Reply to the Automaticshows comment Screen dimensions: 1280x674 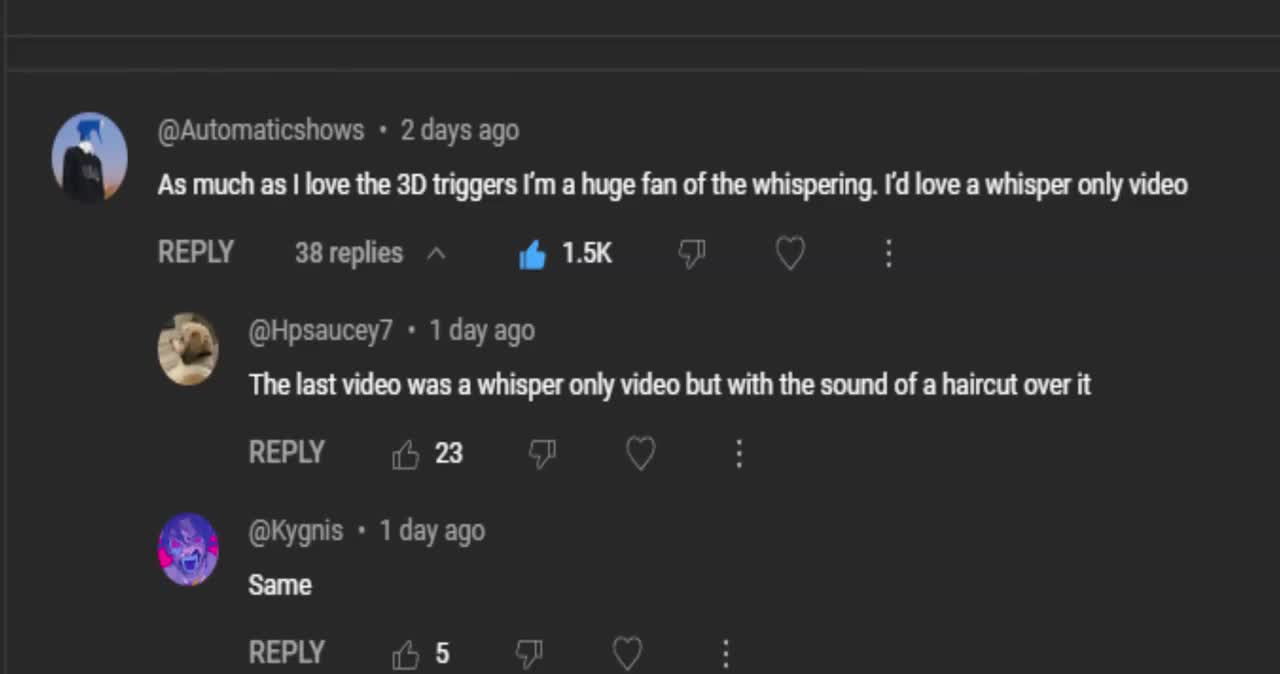(x=196, y=253)
